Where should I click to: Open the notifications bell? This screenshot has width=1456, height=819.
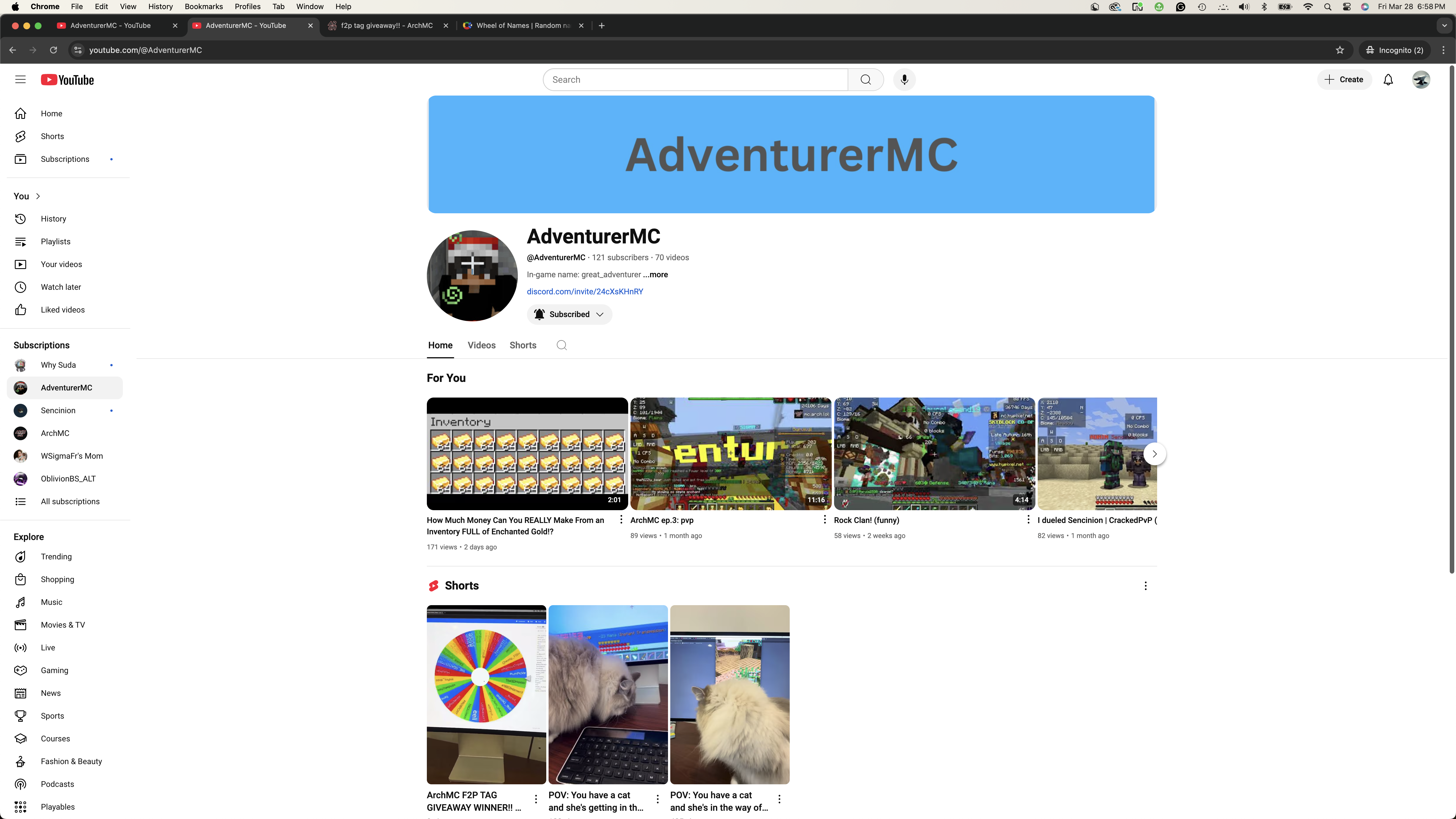[x=1388, y=80]
